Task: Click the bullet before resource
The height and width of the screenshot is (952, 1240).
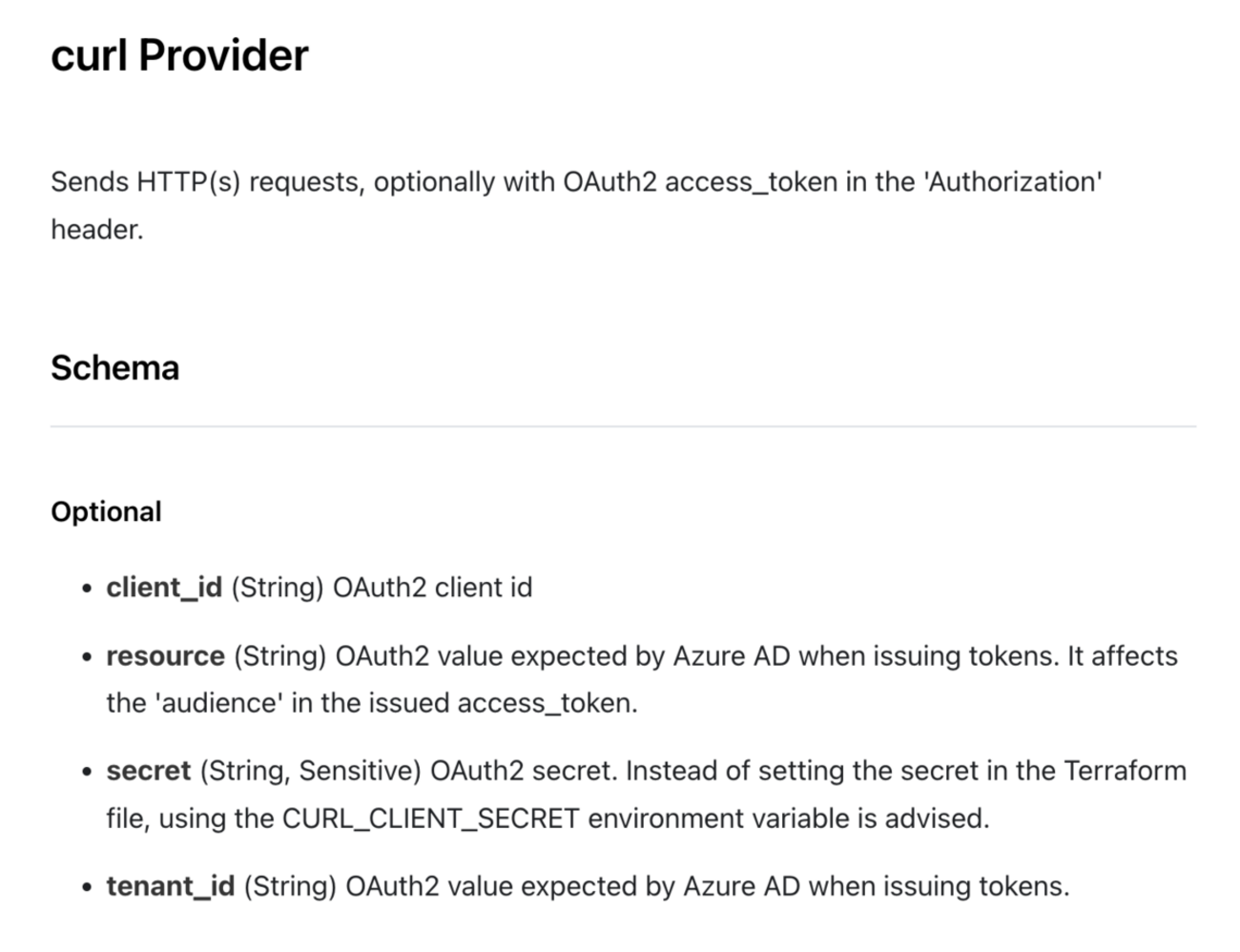Action: click(x=87, y=658)
